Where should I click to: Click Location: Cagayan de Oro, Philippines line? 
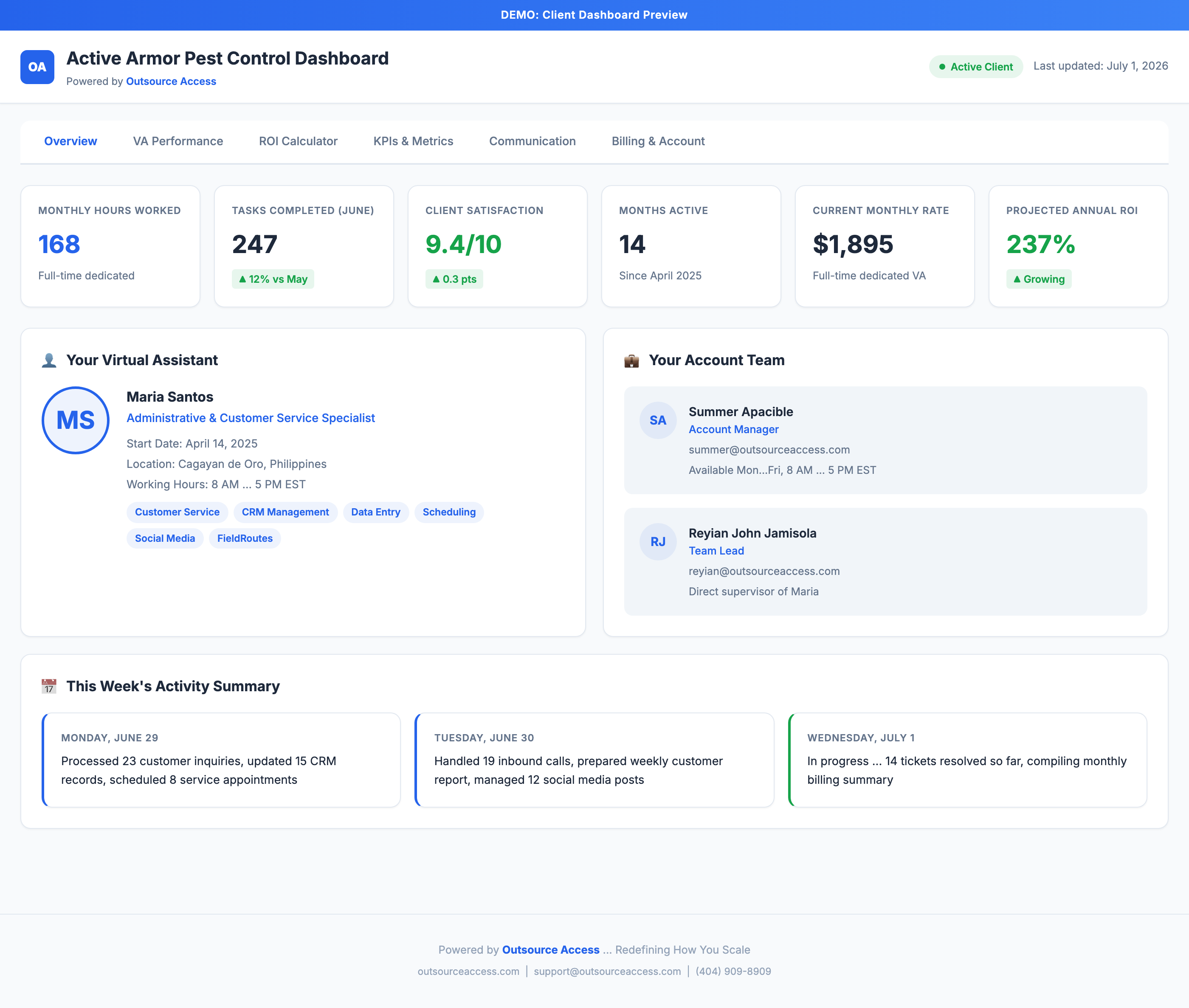click(226, 464)
